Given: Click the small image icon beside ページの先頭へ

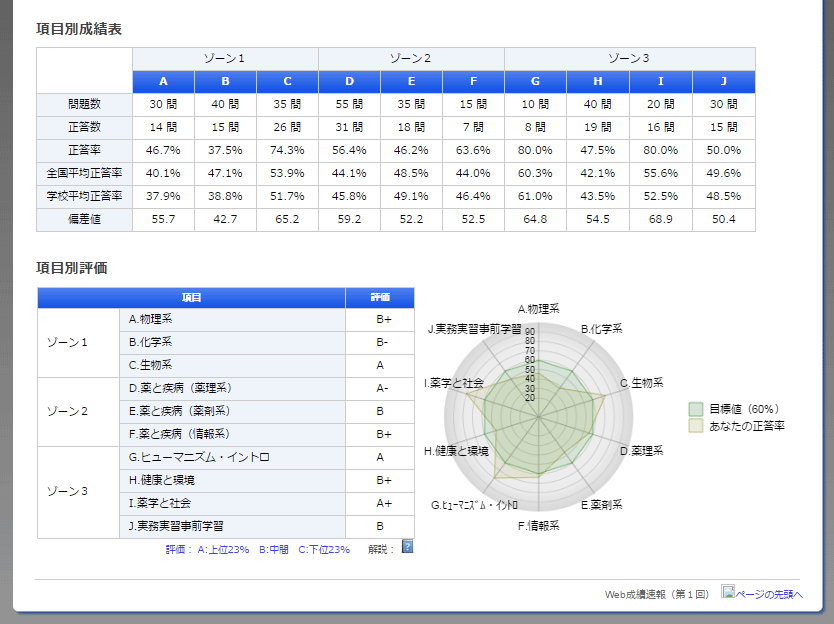Looking at the screenshot, I should coord(727,592).
